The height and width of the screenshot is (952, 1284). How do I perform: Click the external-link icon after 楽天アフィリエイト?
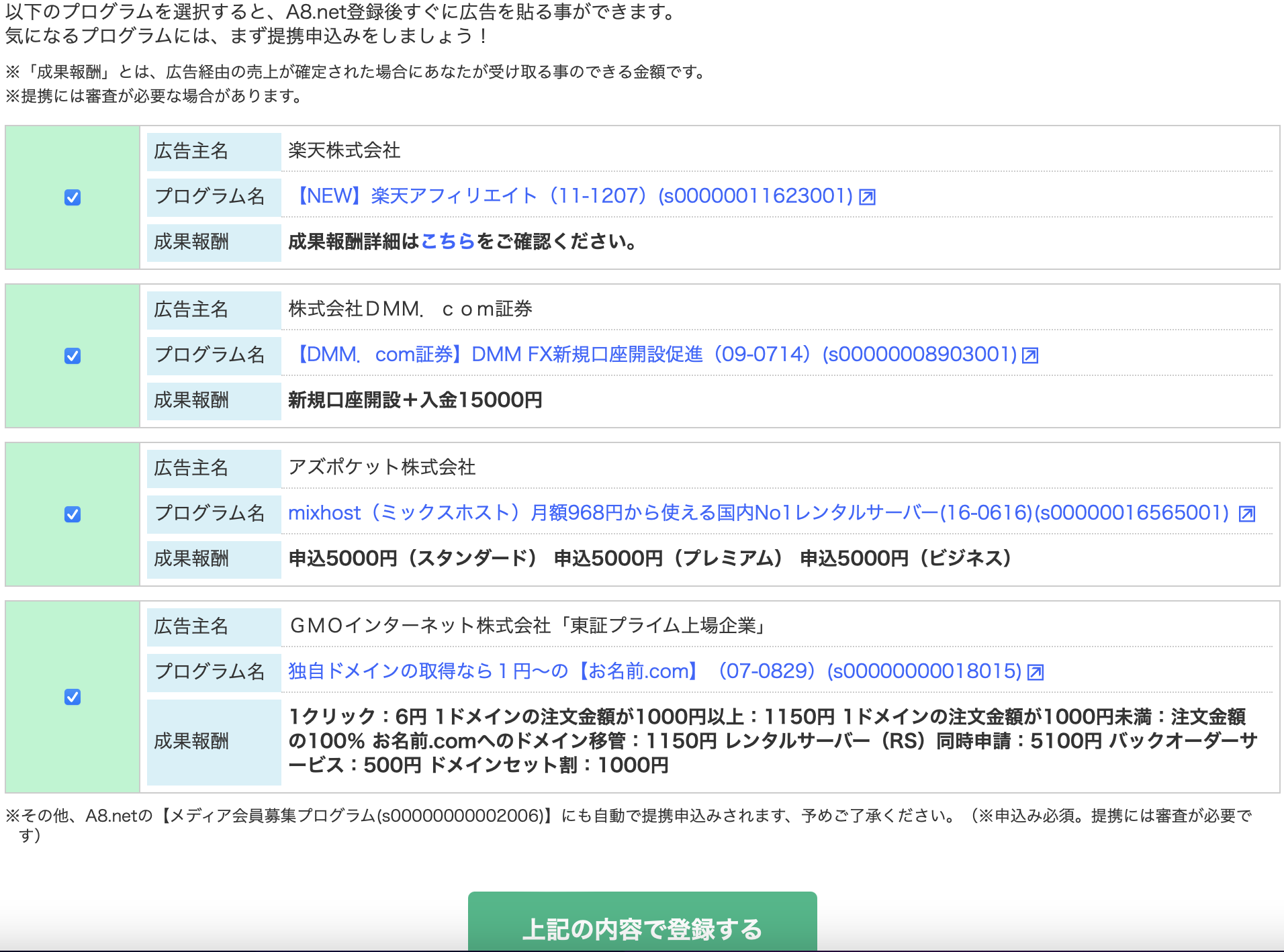pyautogui.click(x=868, y=197)
